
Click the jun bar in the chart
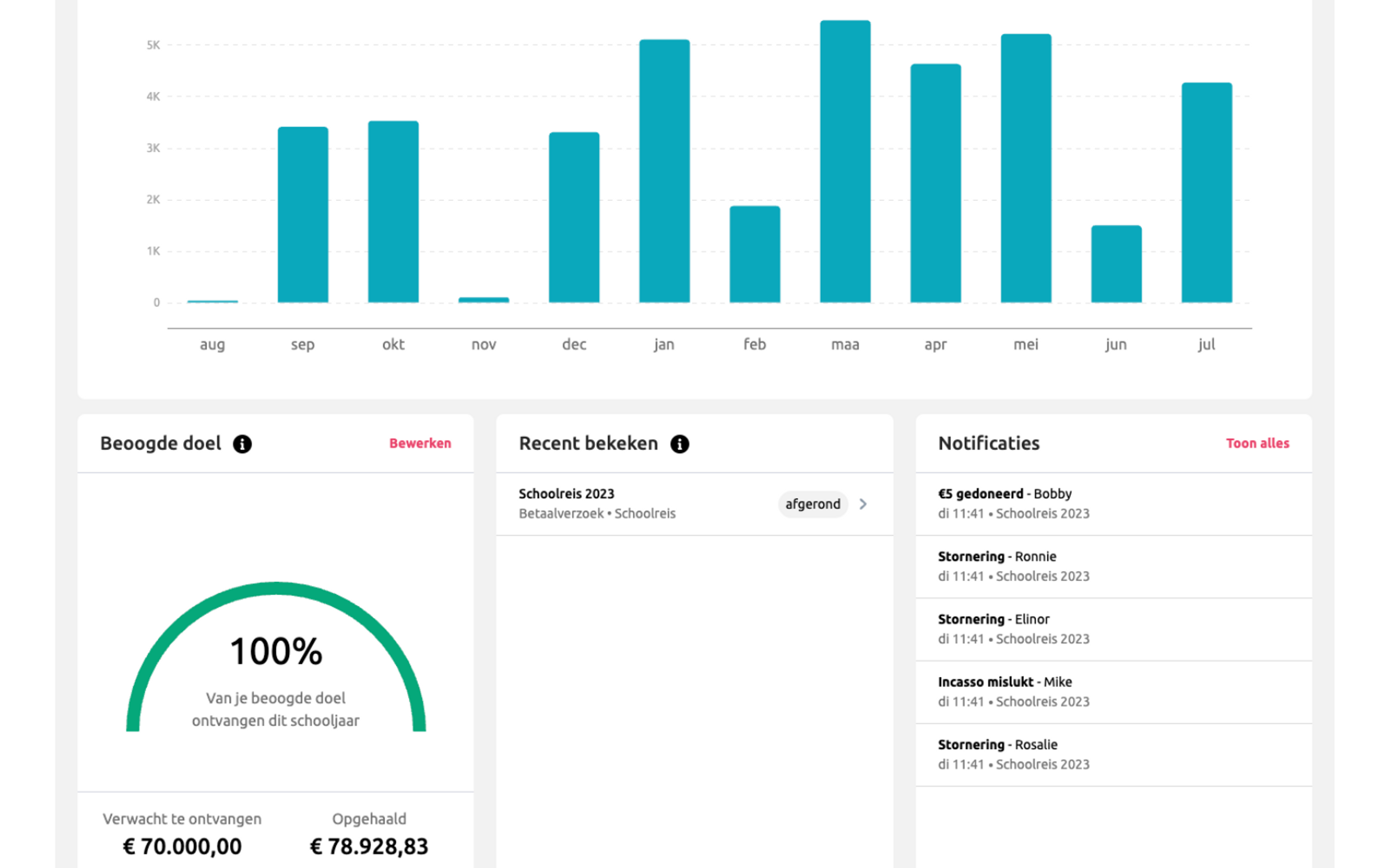coord(1116,264)
